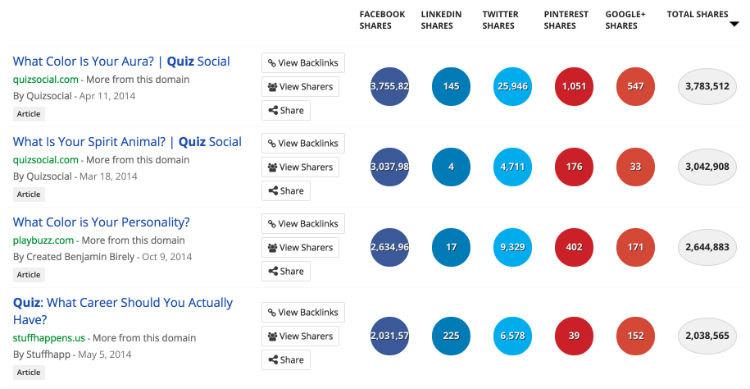Click Twitter shares bubble showing 25,946
Viewport: 750px width, 389px height.
pos(512,87)
